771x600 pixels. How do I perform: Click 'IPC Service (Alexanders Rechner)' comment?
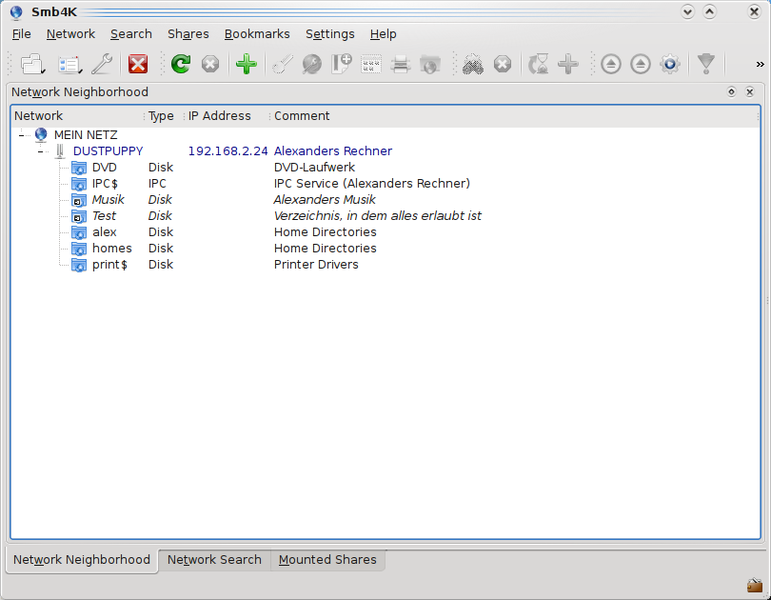(x=372, y=183)
